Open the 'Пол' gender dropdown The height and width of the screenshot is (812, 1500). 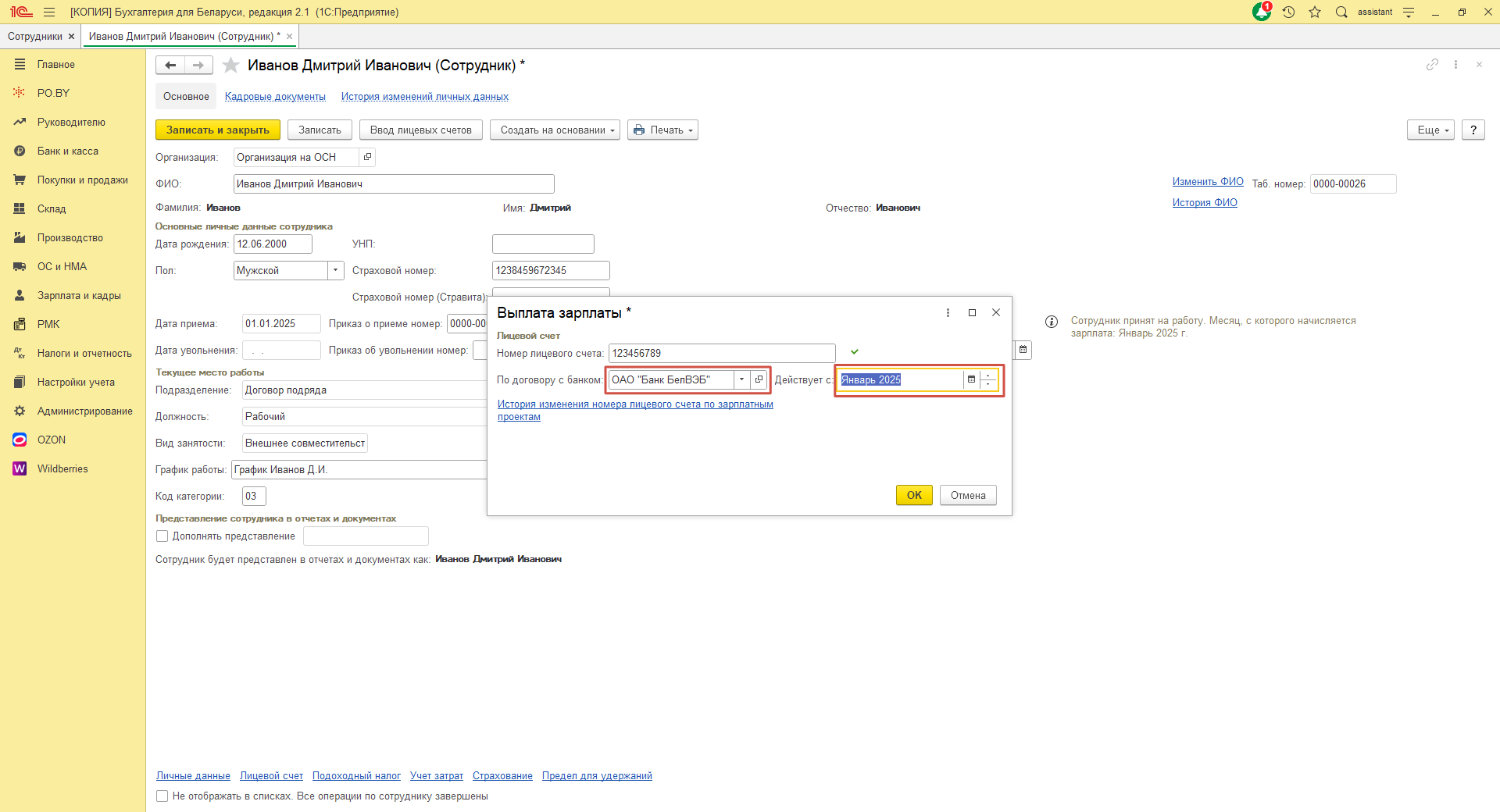(335, 271)
